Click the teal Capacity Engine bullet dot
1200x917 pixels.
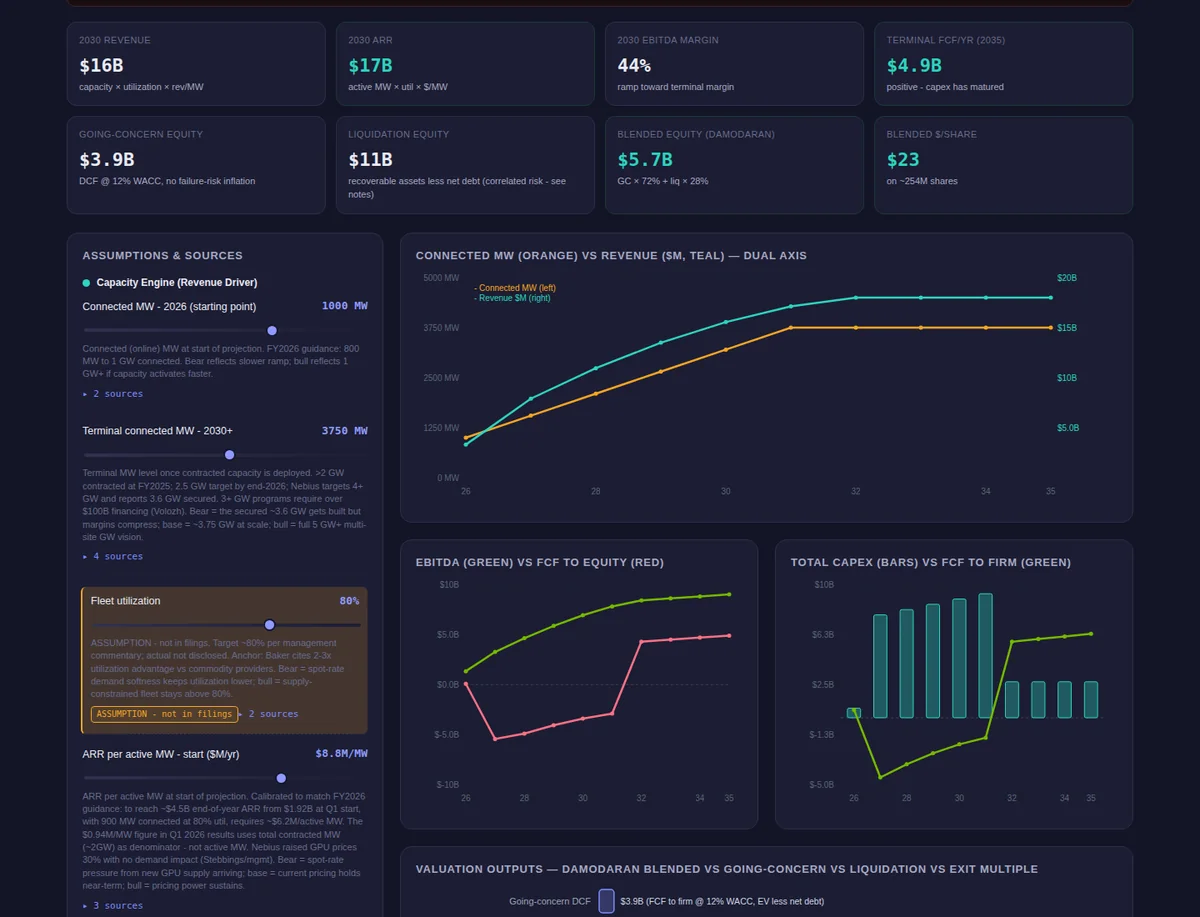tap(86, 283)
